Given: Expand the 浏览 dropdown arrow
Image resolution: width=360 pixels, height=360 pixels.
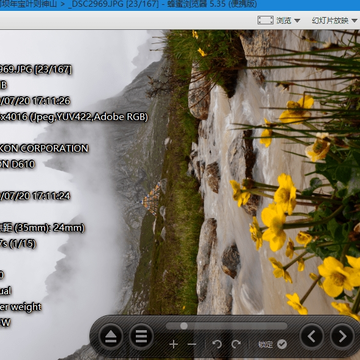Looking at the screenshot, I should tap(297, 21).
